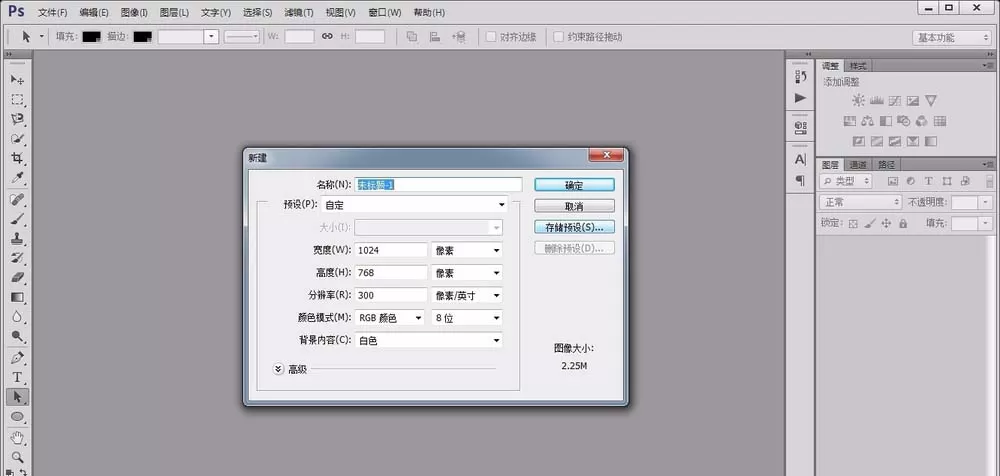1000x476 pixels.
Task: Add a Channel Mixer adjustment
Action: (922, 121)
